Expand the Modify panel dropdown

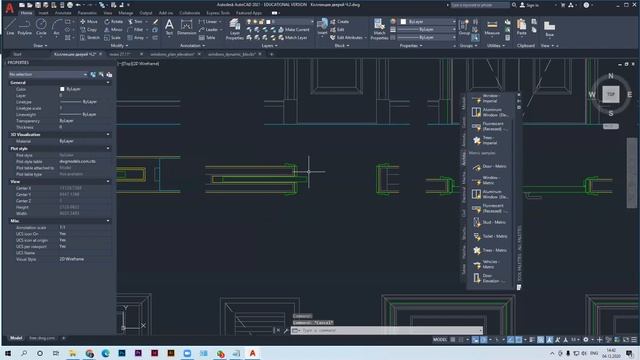[x=119, y=46]
